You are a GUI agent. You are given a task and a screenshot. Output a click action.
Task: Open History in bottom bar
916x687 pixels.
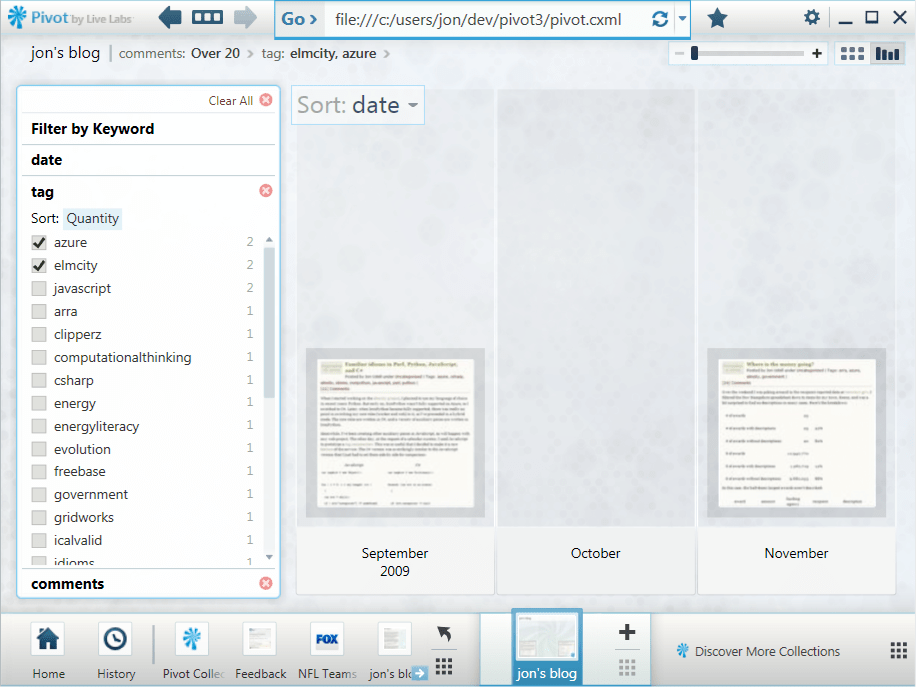[116, 651]
